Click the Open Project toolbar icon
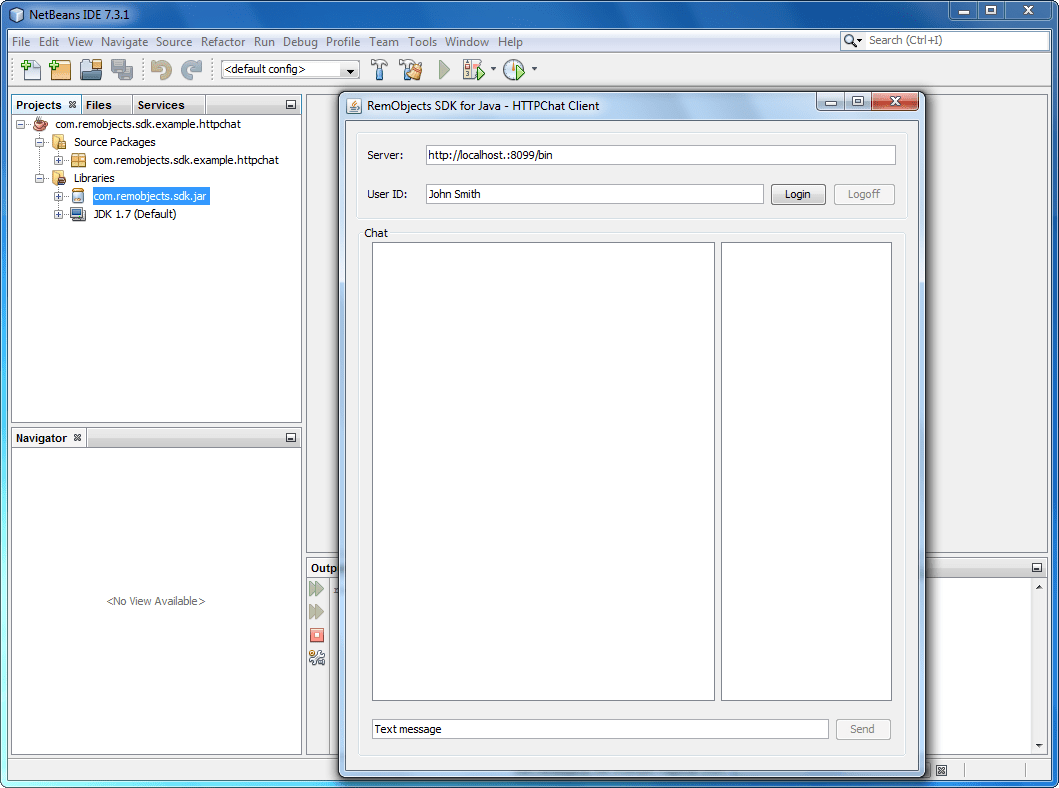The image size is (1059, 788). coord(91,70)
